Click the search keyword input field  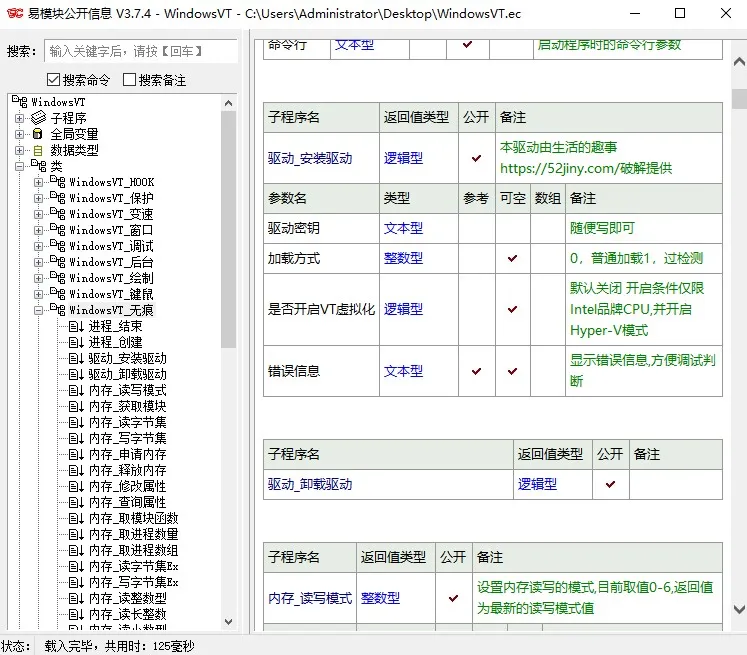[x=140, y=51]
